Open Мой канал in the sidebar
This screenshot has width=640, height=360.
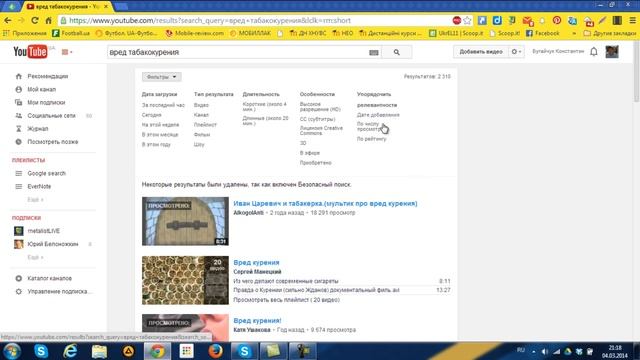pyautogui.click(x=41, y=89)
